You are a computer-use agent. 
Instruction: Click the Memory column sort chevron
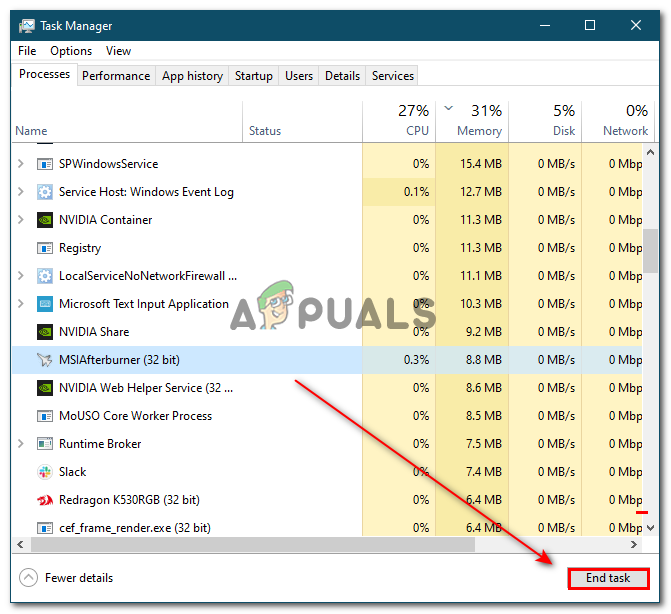click(x=448, y=108)
